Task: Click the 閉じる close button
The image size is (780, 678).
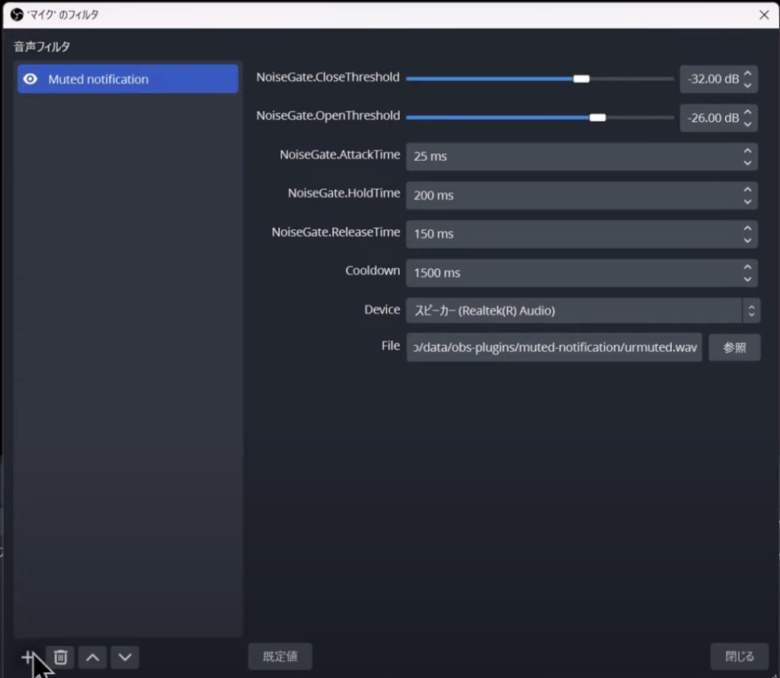Action: point(739,656)
